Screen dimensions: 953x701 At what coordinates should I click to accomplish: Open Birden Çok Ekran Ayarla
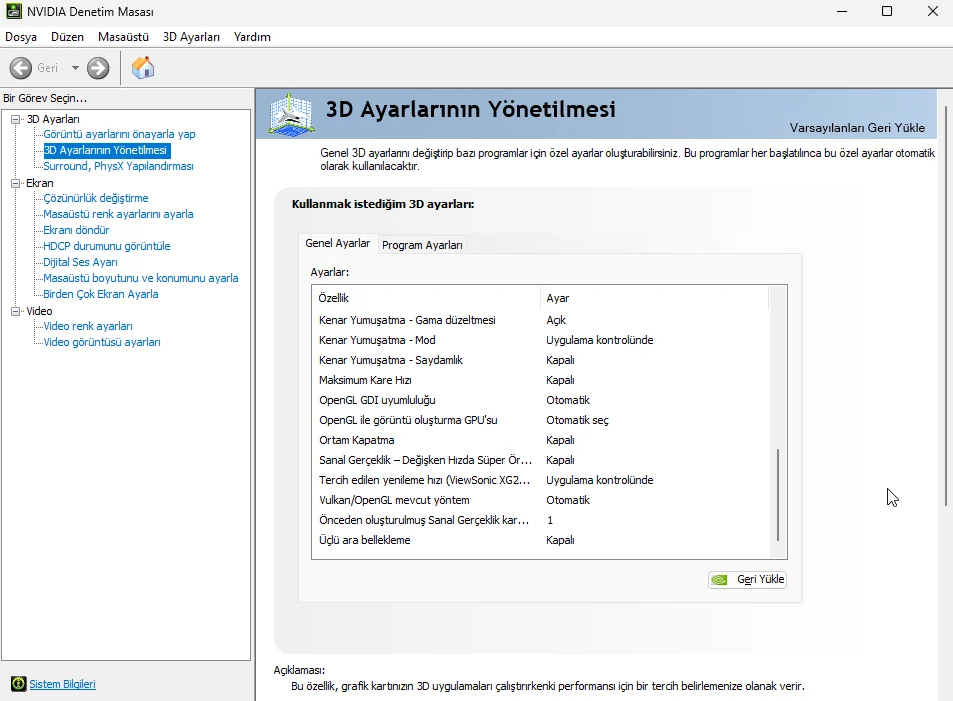101,294
